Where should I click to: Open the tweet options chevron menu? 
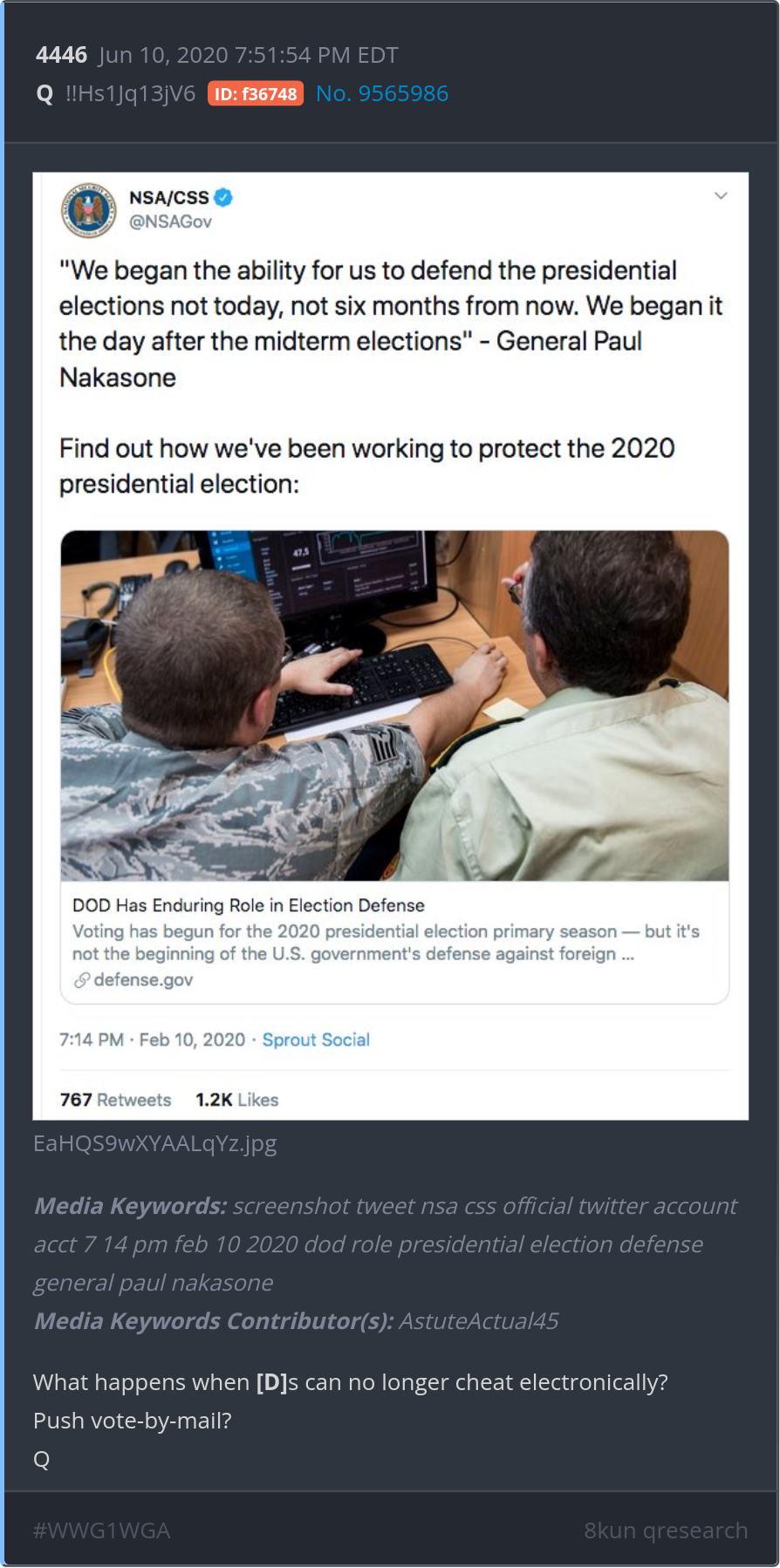coord(721,195)
